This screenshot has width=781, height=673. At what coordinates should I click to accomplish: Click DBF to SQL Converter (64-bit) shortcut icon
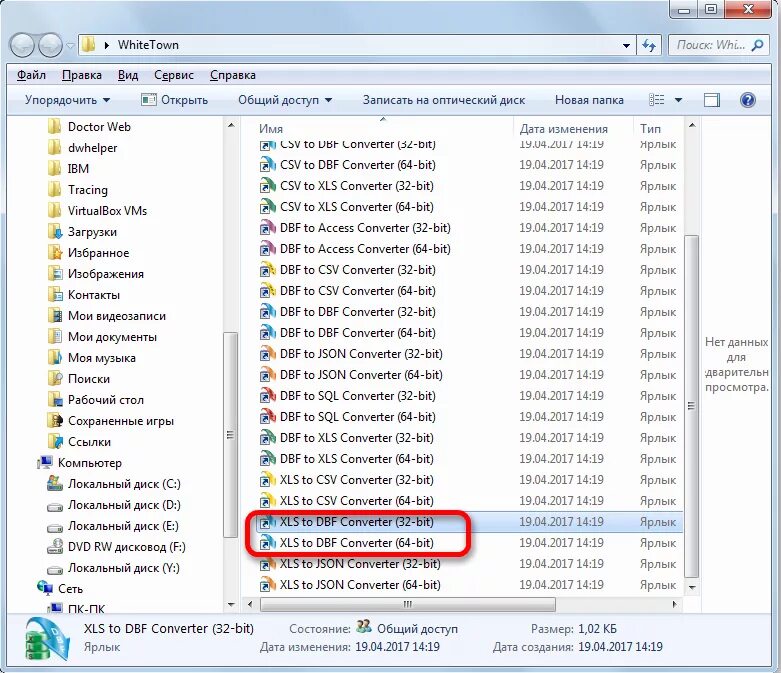(267, 416)
